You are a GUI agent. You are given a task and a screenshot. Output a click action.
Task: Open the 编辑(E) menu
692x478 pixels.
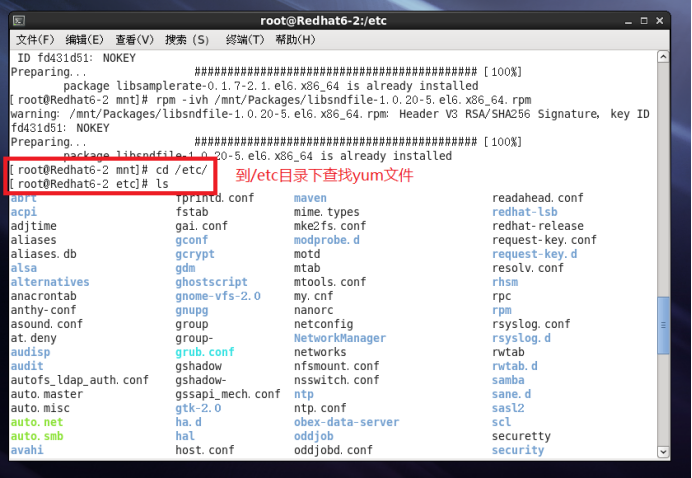pos(84,40)
